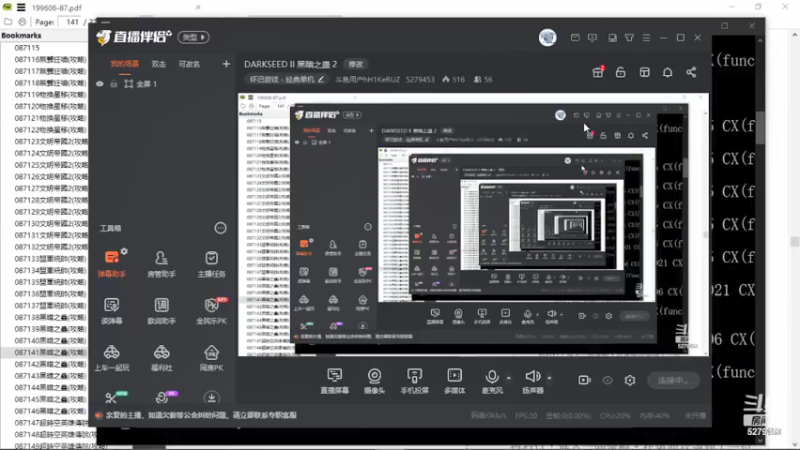Image resolution: width=800 pixels, height=450 pixels.
Task: Click the T-shirt skin icon in the title bar
Action: tap(629, 38)
